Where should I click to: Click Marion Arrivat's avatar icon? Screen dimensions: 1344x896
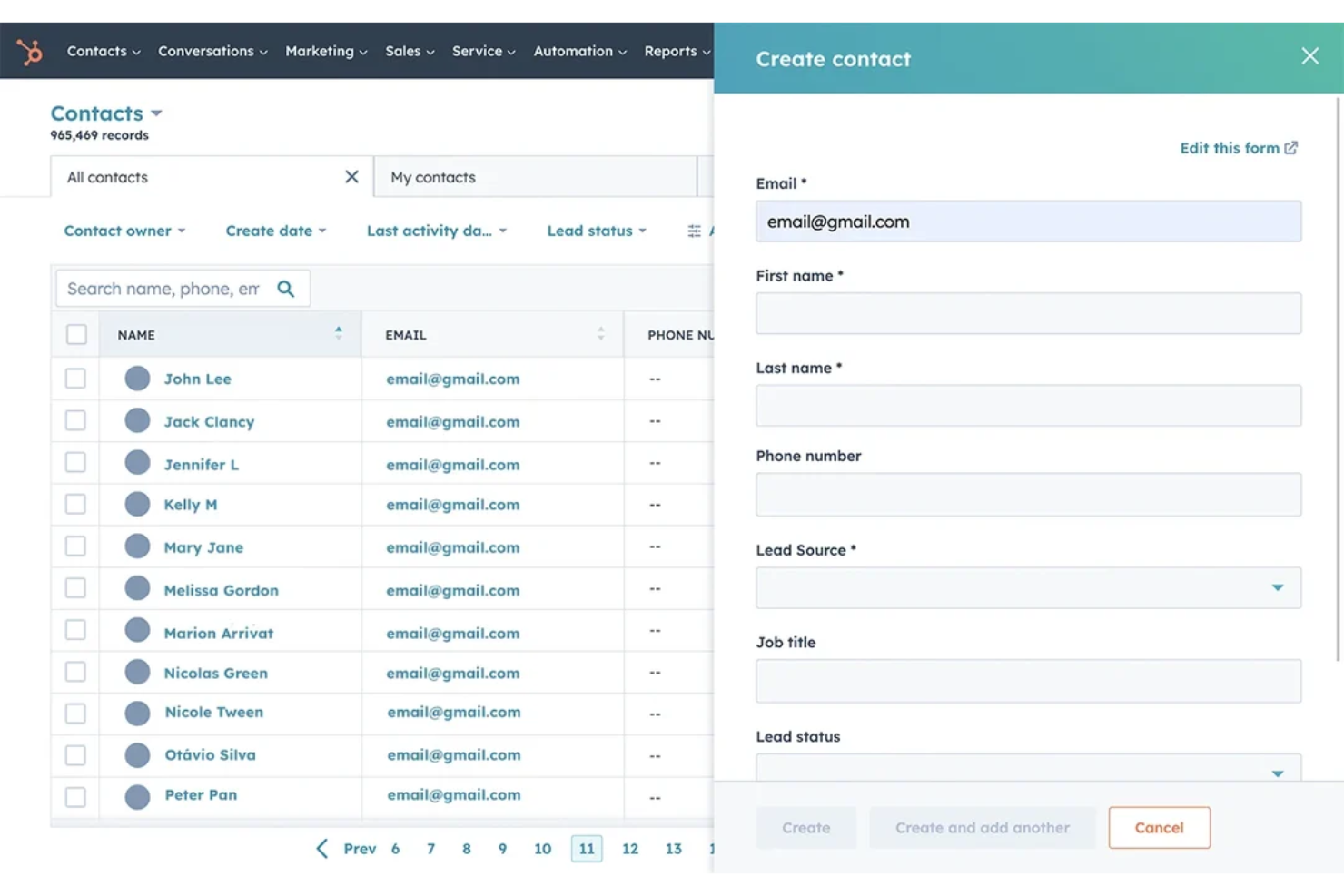point(137,631)
